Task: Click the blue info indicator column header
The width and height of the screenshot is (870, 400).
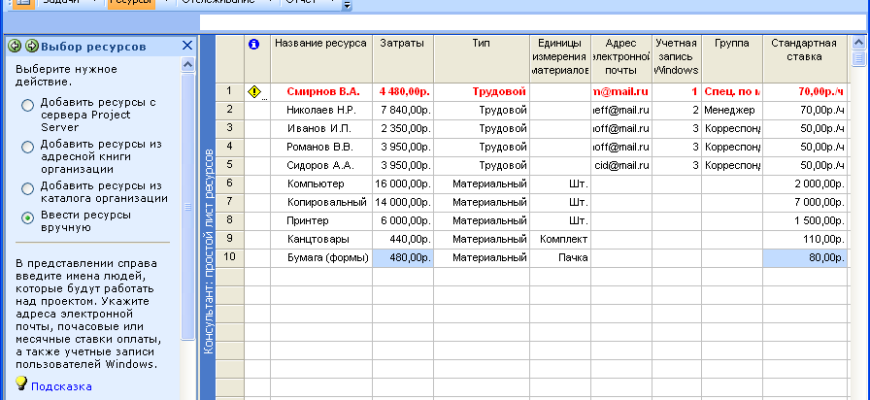Action: click(254, 45)
